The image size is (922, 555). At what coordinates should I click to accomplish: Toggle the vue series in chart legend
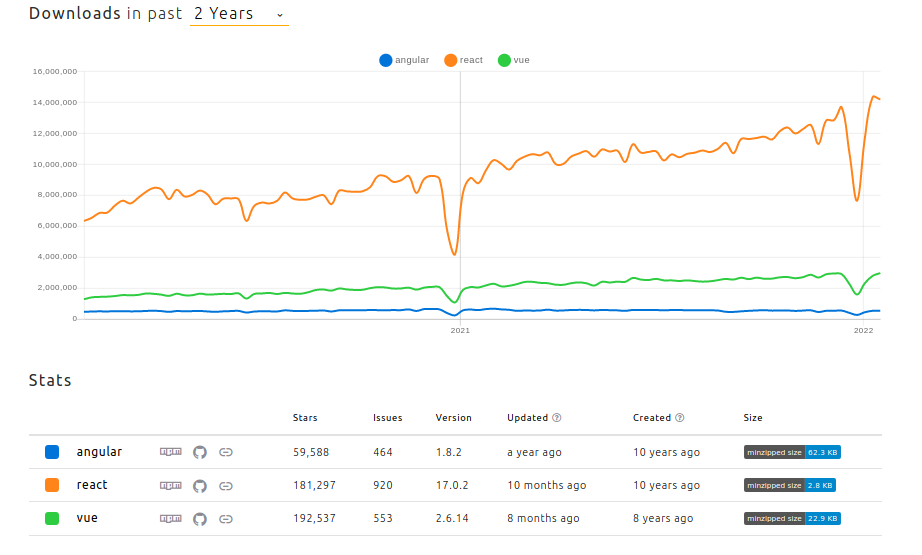point(513,60)
